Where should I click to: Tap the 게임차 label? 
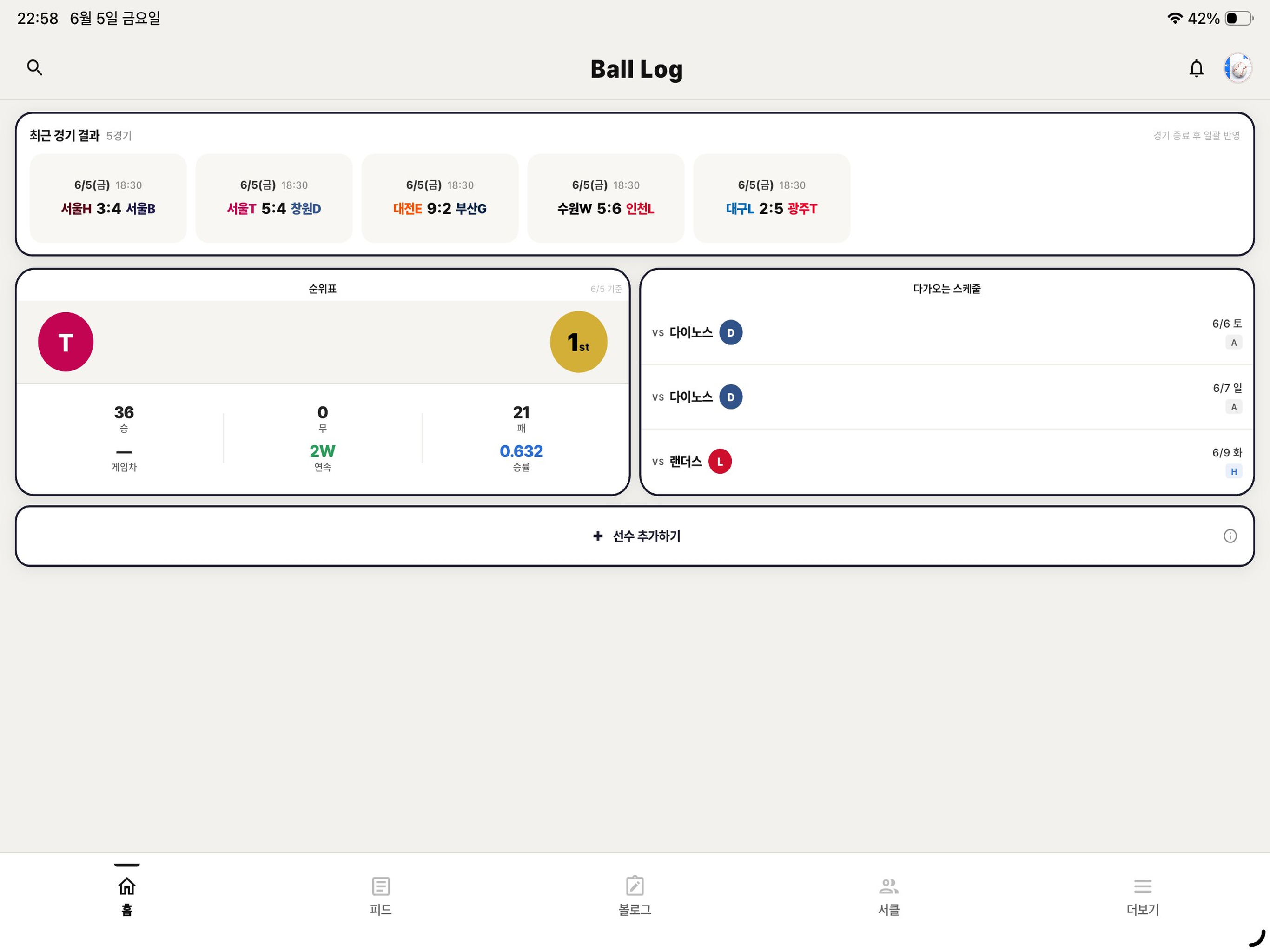click(124, 467)
